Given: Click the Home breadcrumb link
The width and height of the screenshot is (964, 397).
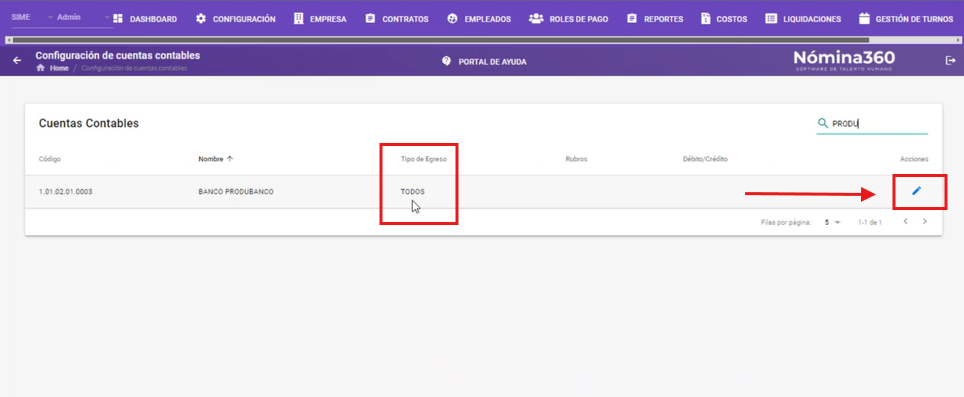Looking at the screenshot, I should (x=59, y=68).
